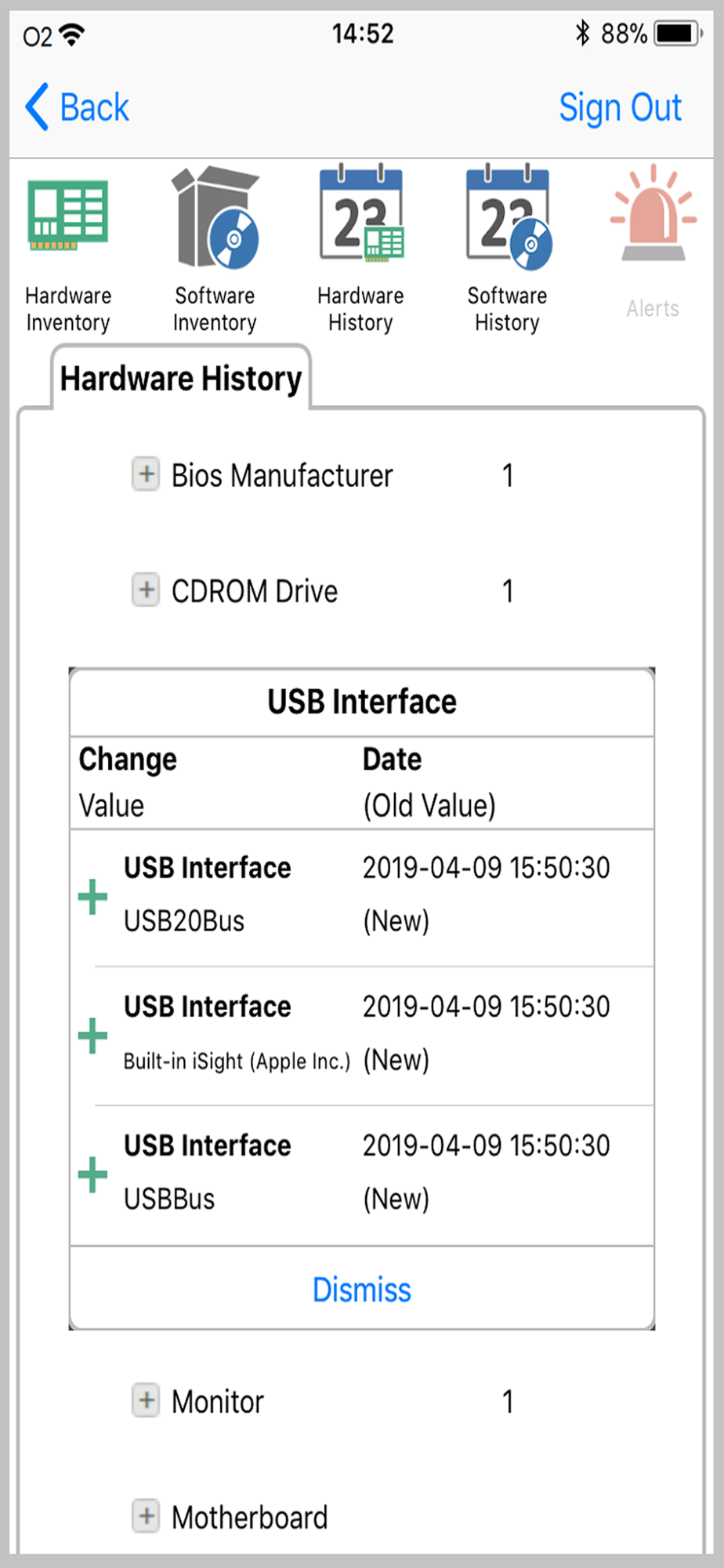Select the Built-in iSight date entry
Viewport: 724px width, 1568px height.
[x=486, y=1007]
